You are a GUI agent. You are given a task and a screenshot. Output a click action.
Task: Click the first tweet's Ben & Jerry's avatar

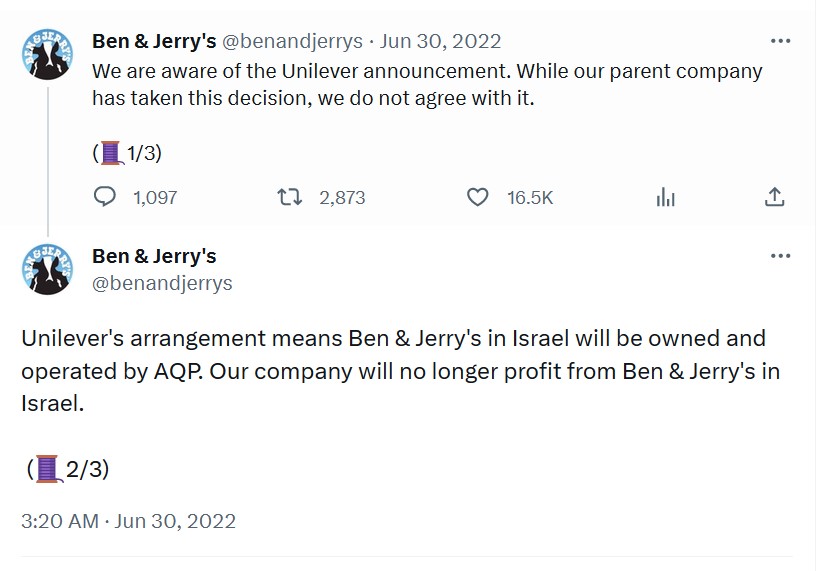pyautogui.click(x=46, y=54)
